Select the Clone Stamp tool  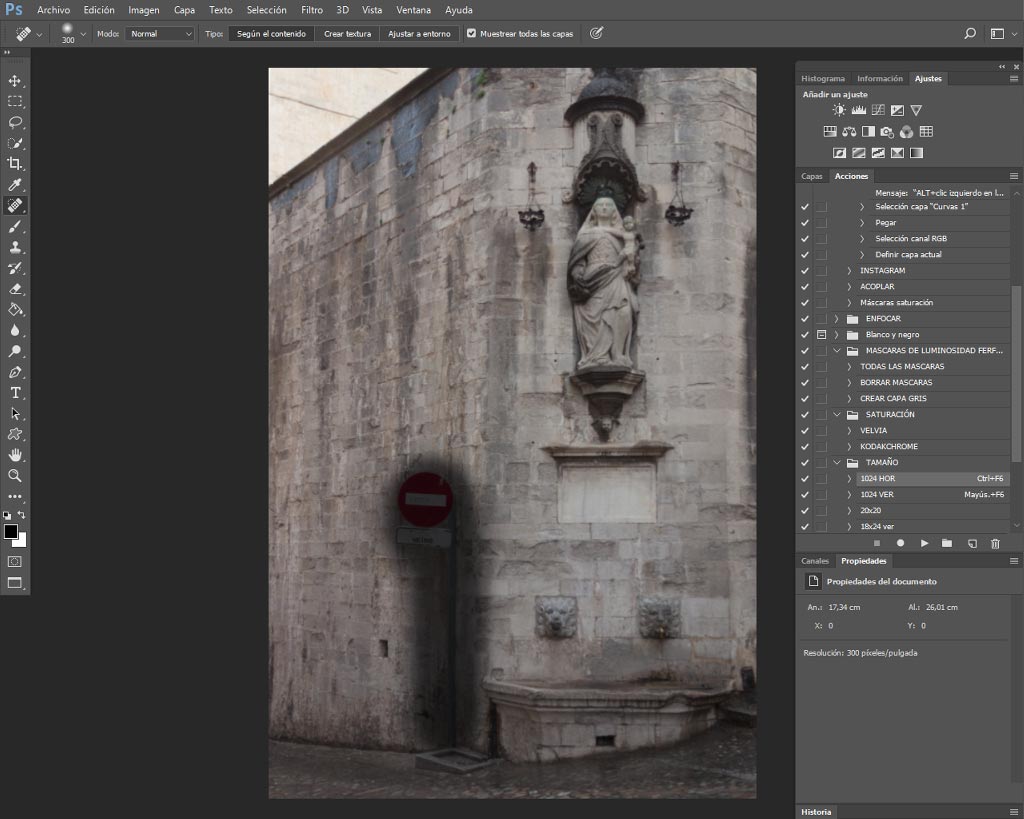pos(14,248)
